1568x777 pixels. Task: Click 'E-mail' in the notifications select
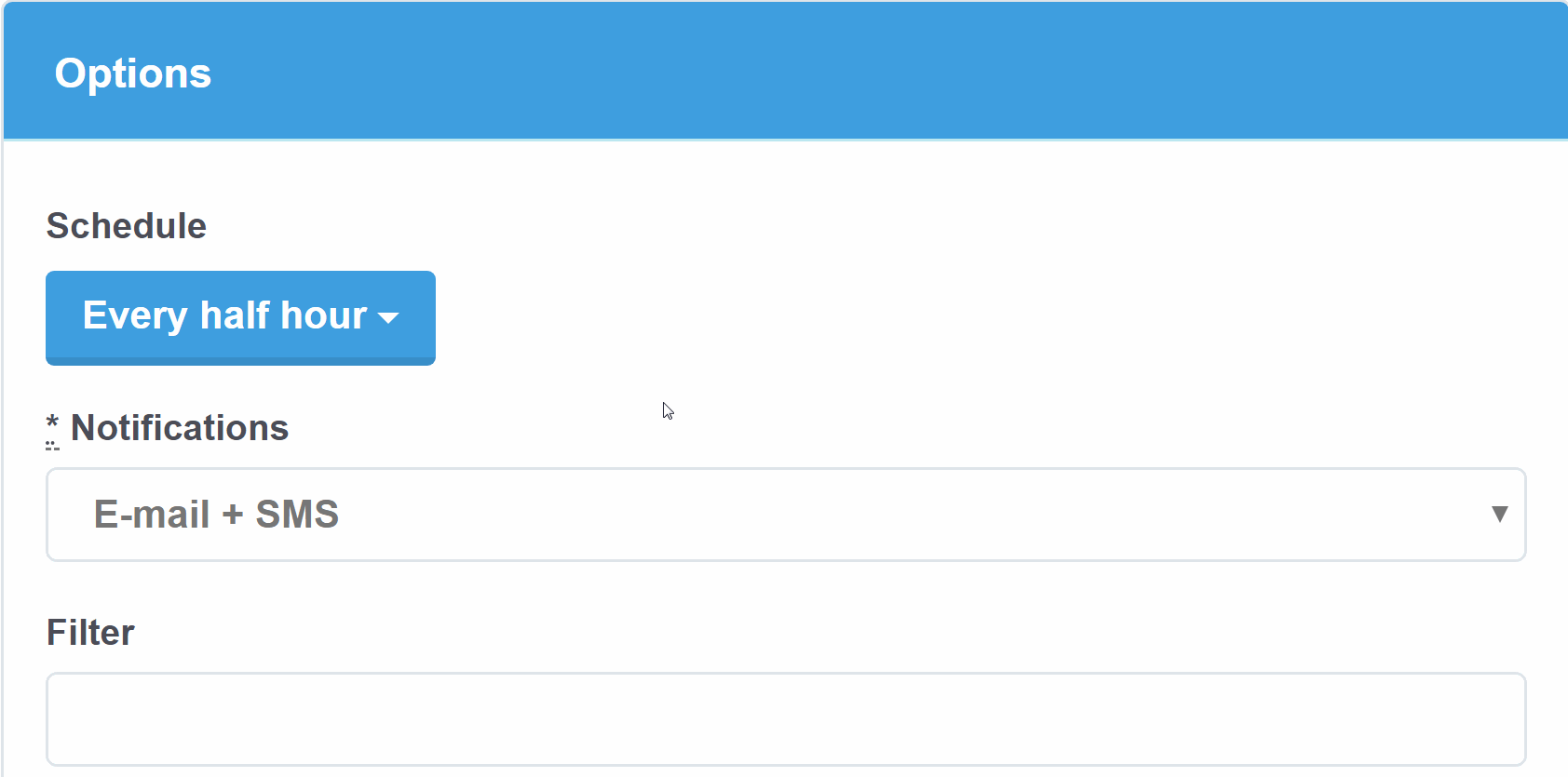(x=152, y=515)
